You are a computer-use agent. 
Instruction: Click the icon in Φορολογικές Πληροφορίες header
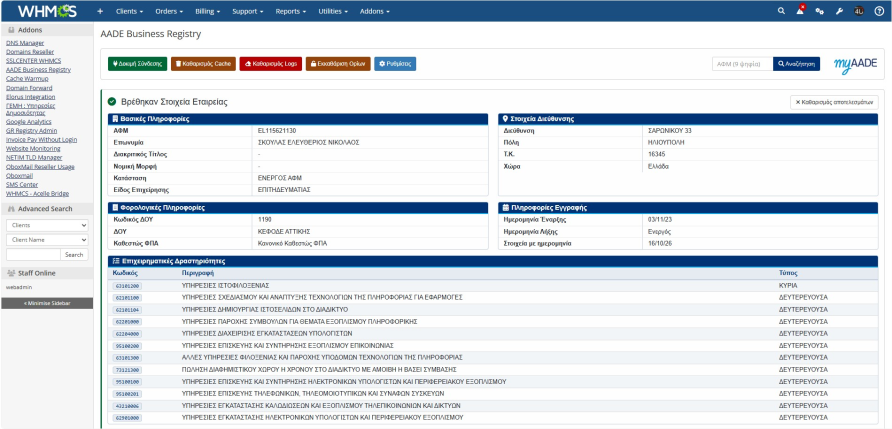(115, 208)
